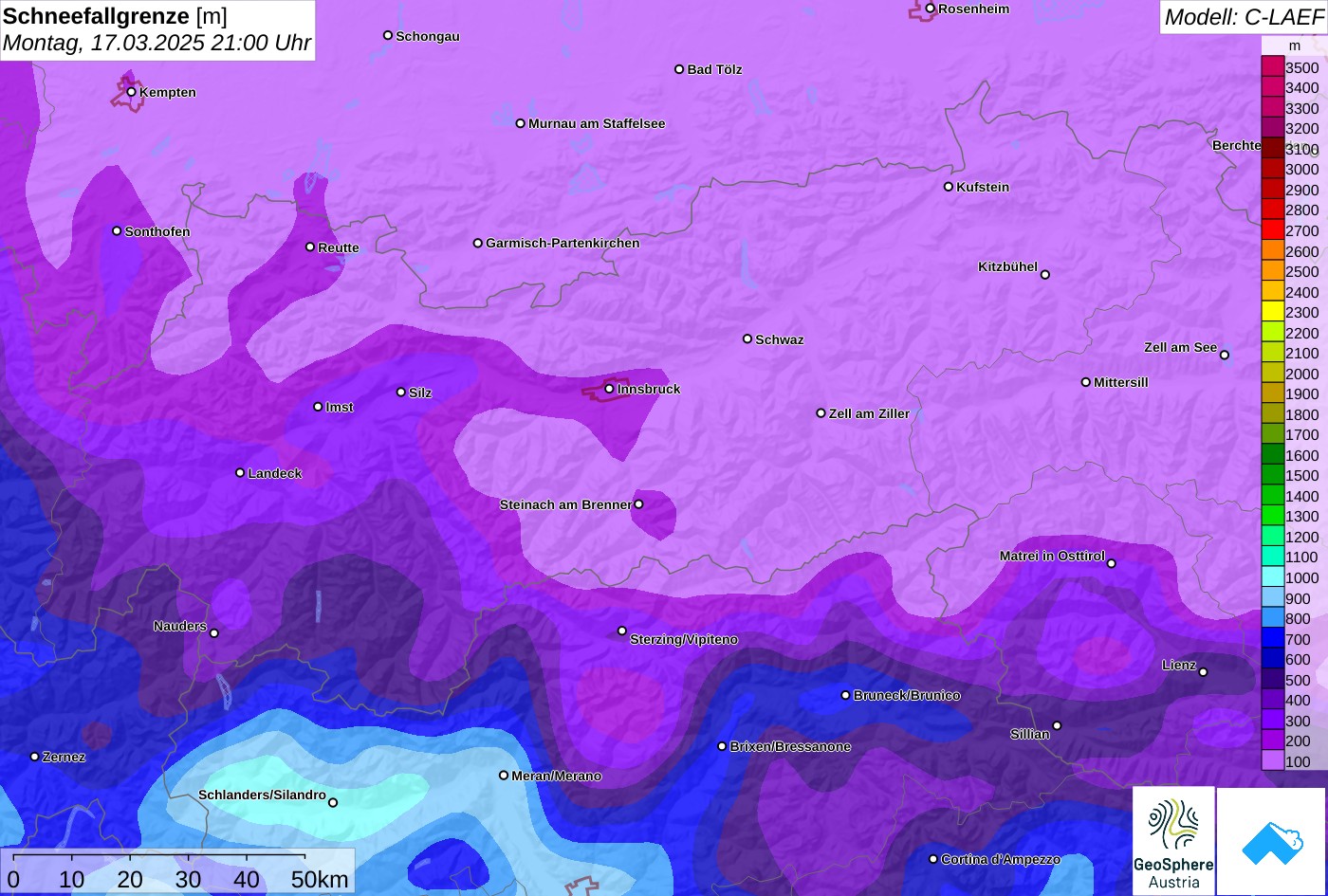Click the Steinach am Brenner label
The height and width of the screenshot is (896, 1328).
click(x=565, y=504)
